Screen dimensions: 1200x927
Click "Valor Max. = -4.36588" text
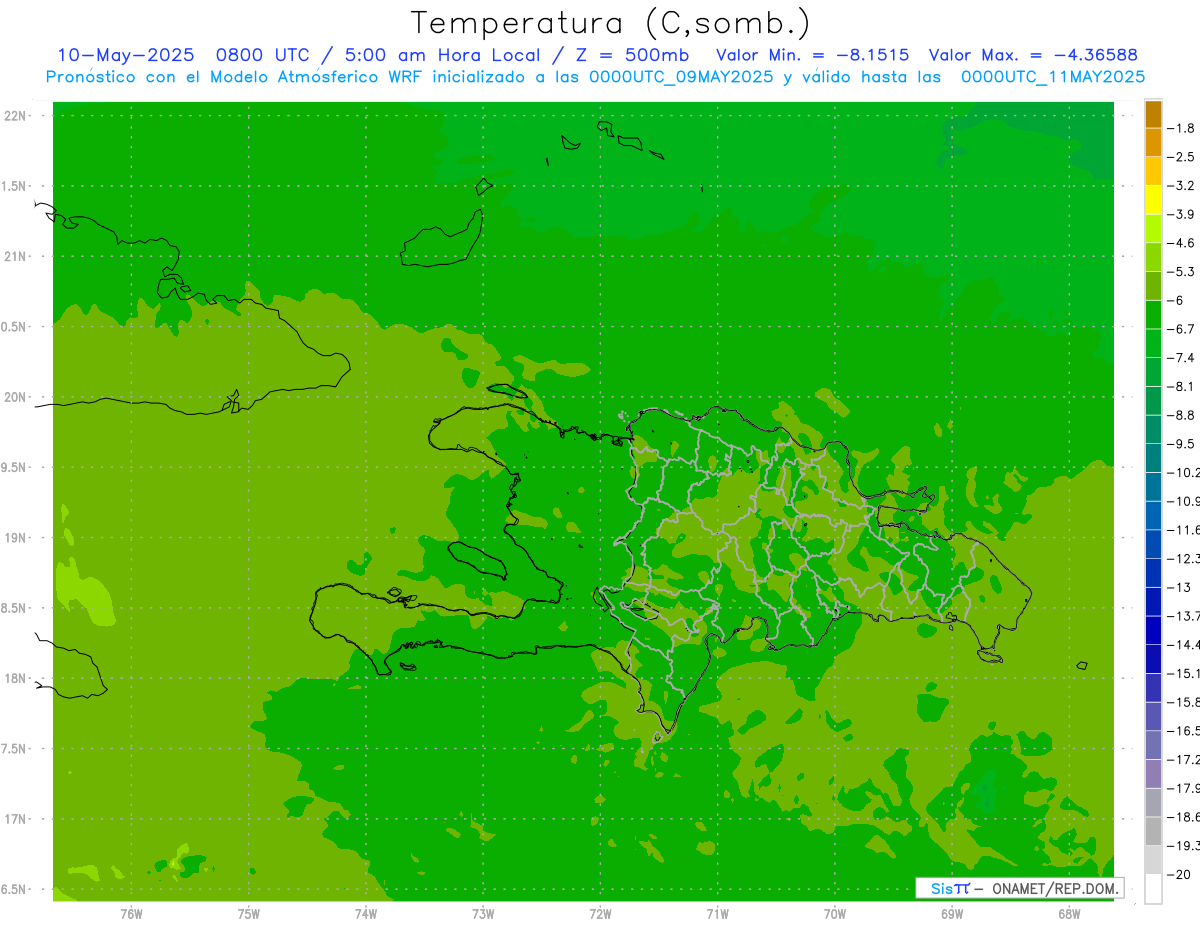click(1033, 55)
